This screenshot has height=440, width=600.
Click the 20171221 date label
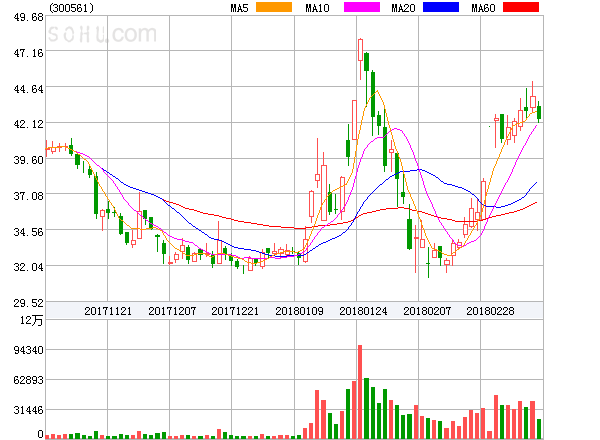pyautogui.click(x=235, y=311)
